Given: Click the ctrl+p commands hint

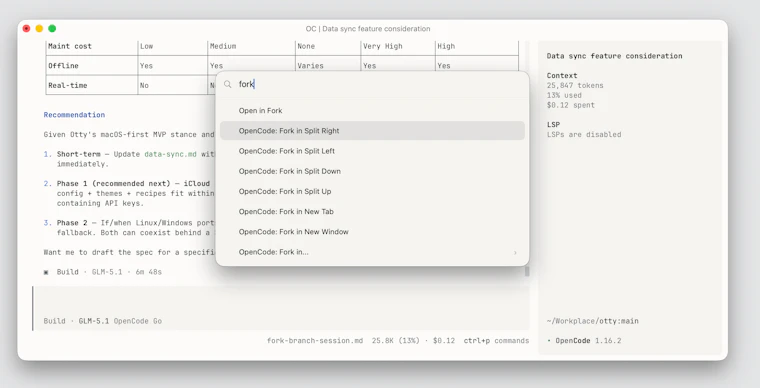Looking at the screenshot, I should [496, 341].
